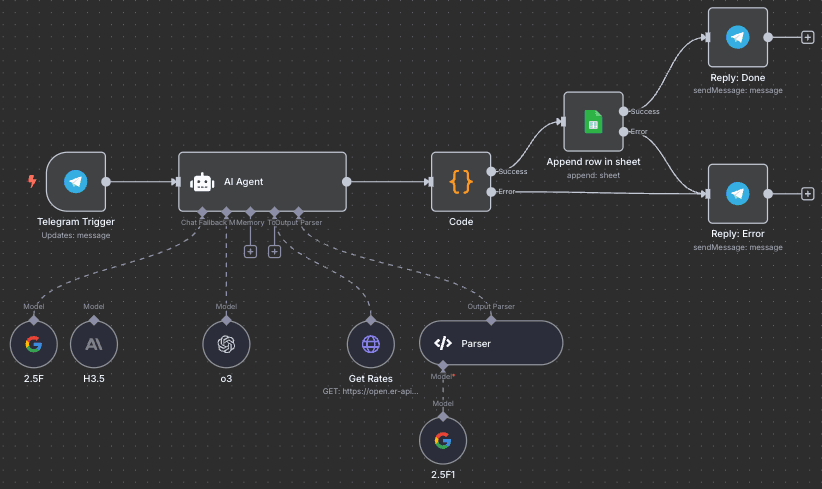822x489 pixels.
Task: Select the Reply: Error Telegram node
Action: pyautogui.click(x=738, y=194)
